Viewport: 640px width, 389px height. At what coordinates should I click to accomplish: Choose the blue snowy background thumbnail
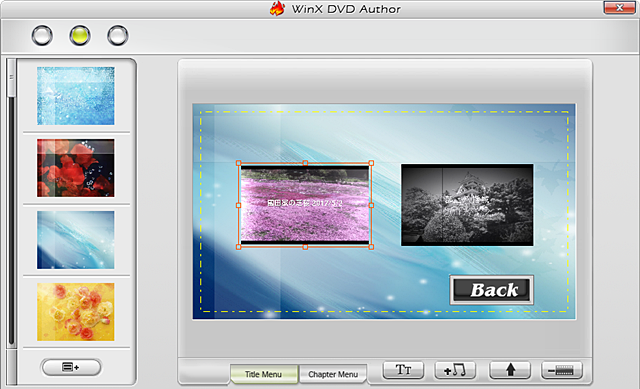click(76, 96)
